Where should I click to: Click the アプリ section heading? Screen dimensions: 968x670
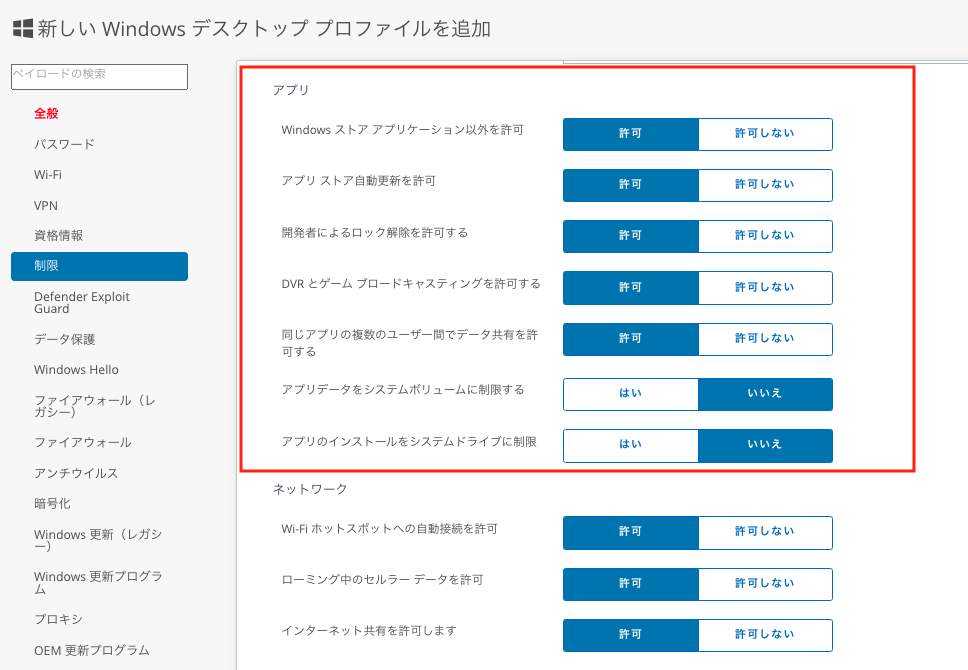coord(291,90)
